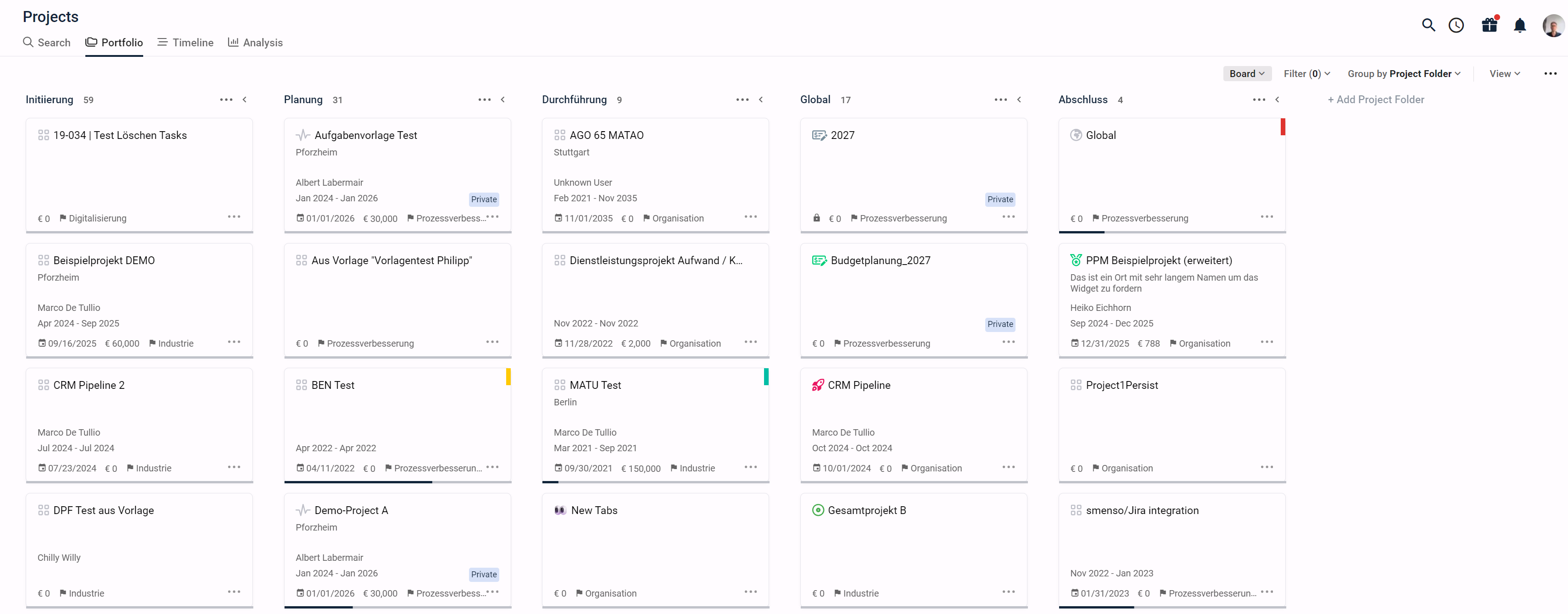Click Add Project Folder
The image size is (1568, 614).
(x=1376, y=99)
